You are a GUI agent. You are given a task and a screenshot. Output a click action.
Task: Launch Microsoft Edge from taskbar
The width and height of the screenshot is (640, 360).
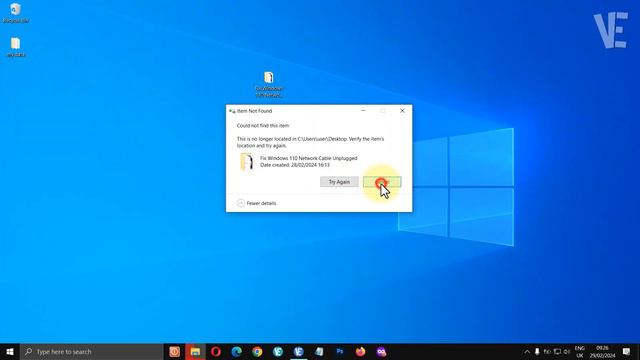click(x=237, y=352)
